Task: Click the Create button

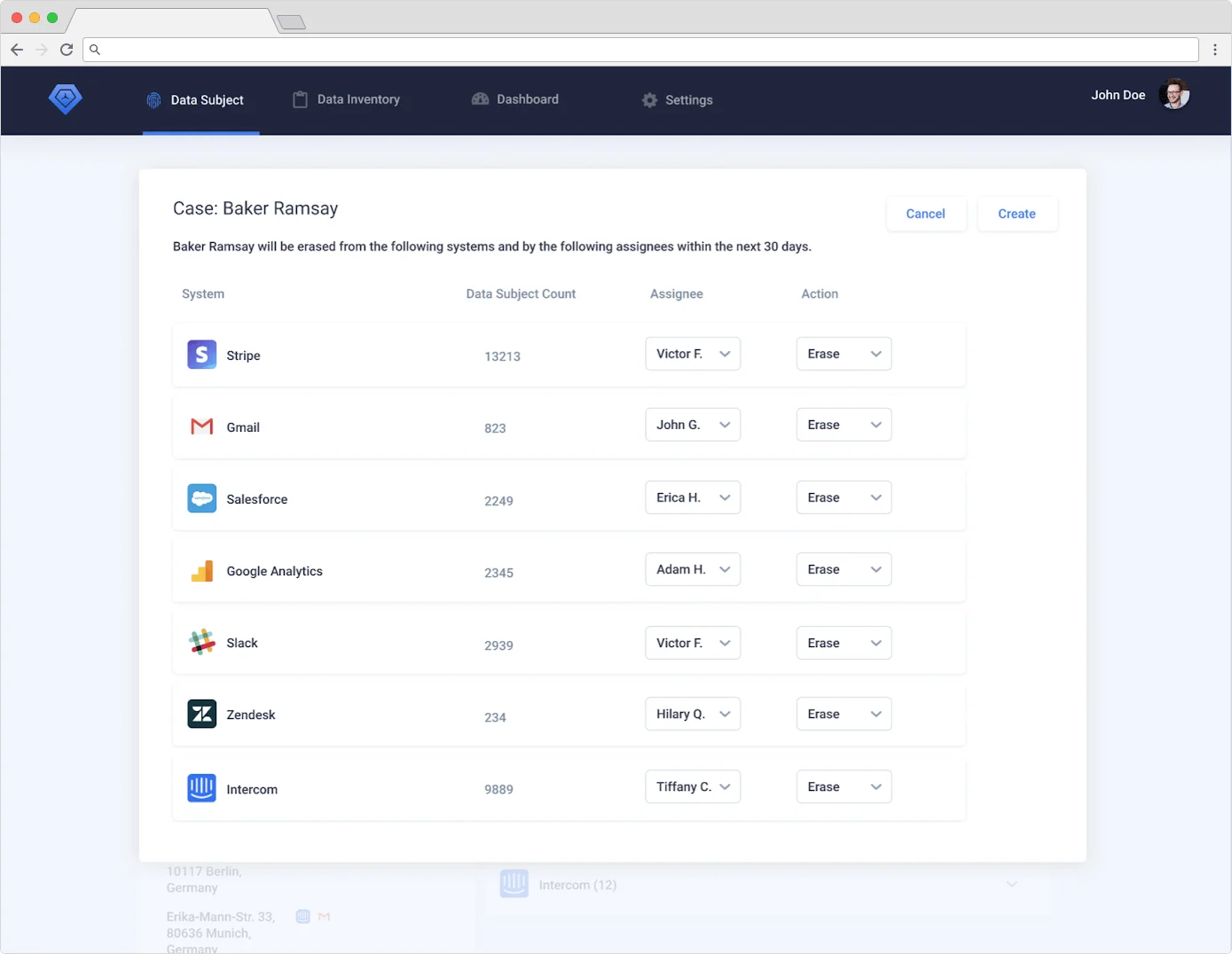Action: click(x=1017, y=214)
